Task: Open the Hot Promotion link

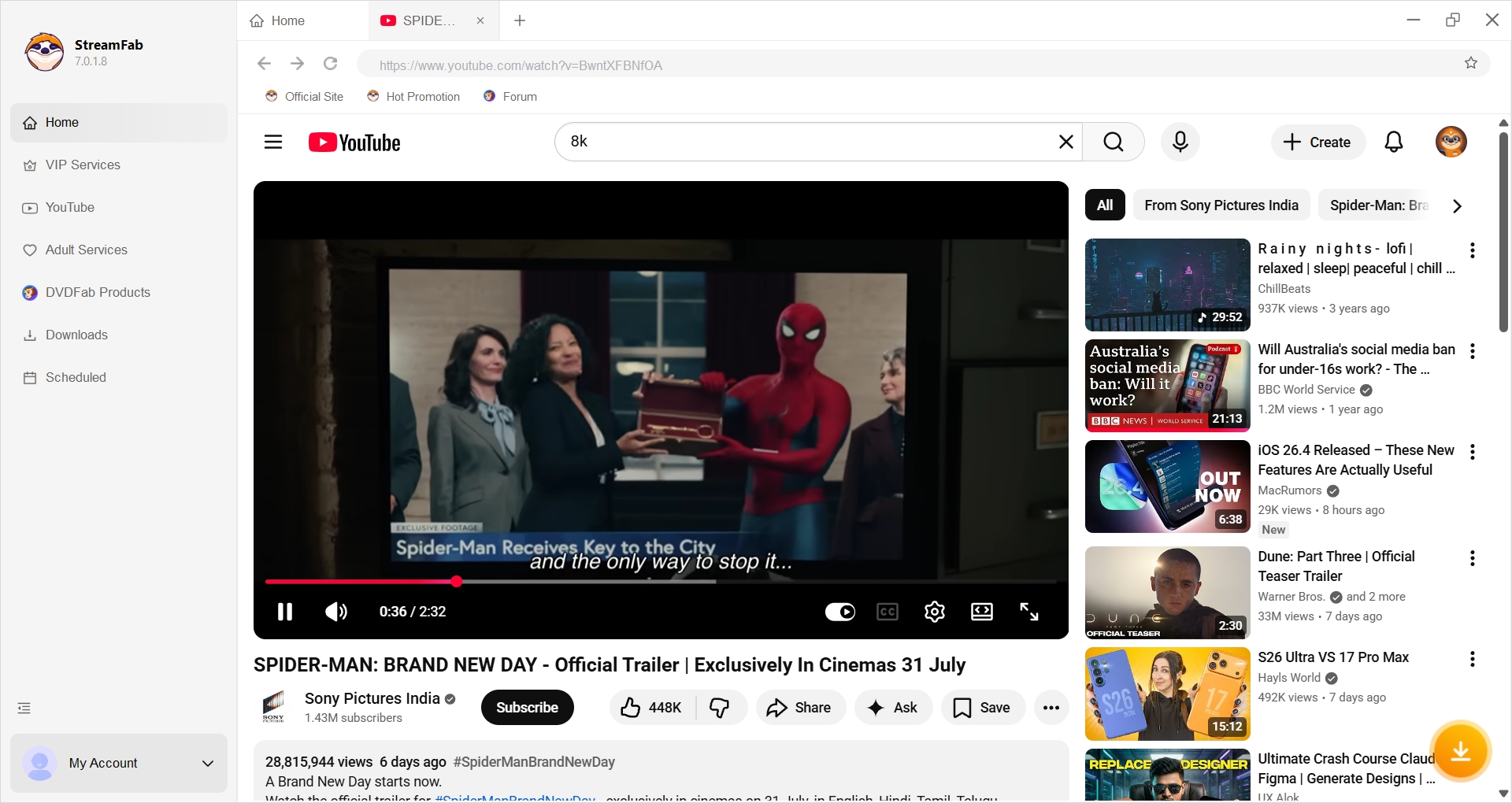Action: point(413,96)
